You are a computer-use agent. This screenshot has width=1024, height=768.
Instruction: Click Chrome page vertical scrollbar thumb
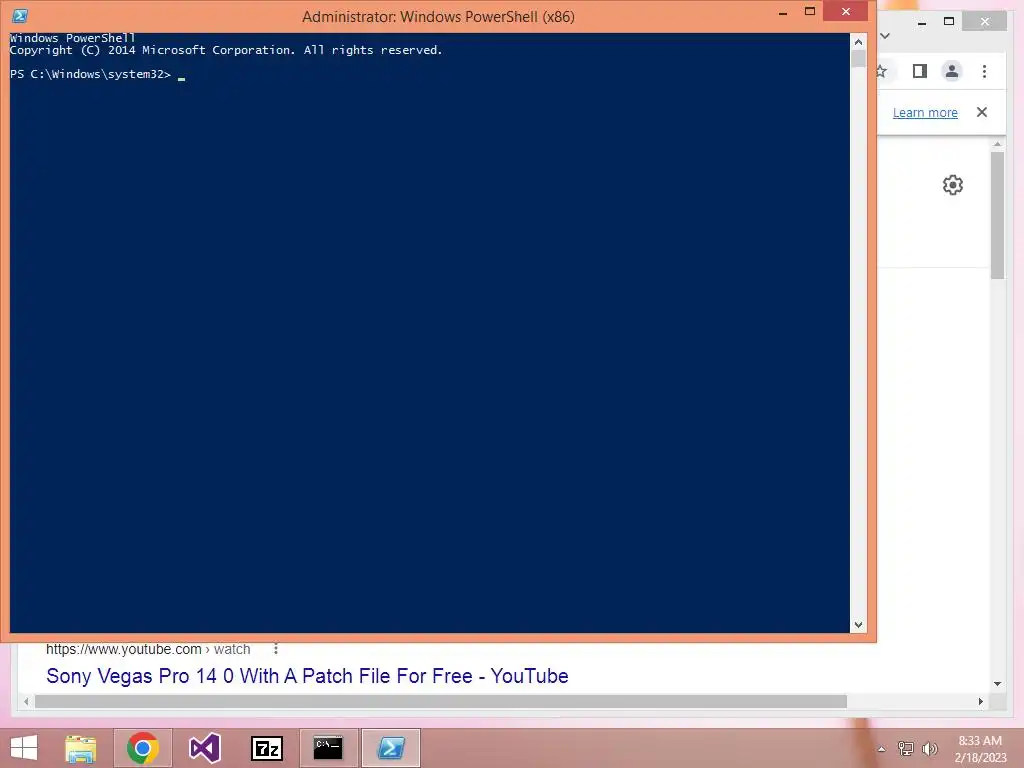click(997, 215)
